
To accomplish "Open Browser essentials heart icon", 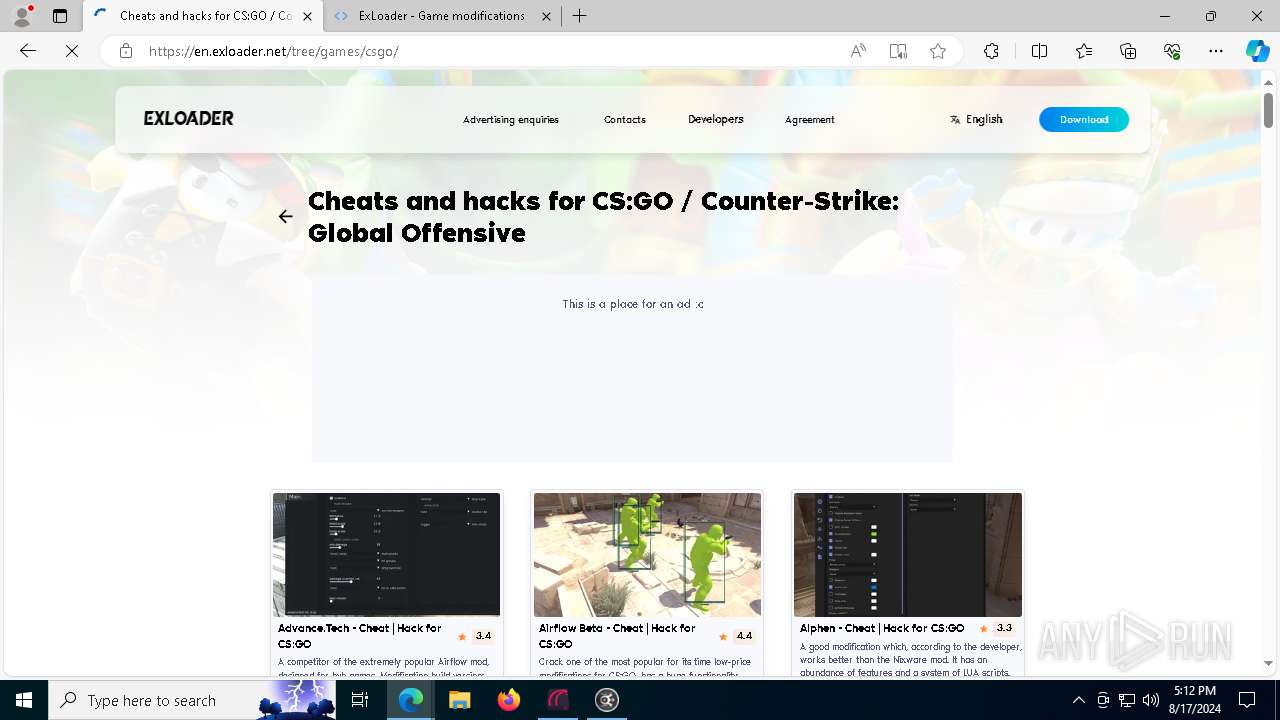I will pos(1172,51).
